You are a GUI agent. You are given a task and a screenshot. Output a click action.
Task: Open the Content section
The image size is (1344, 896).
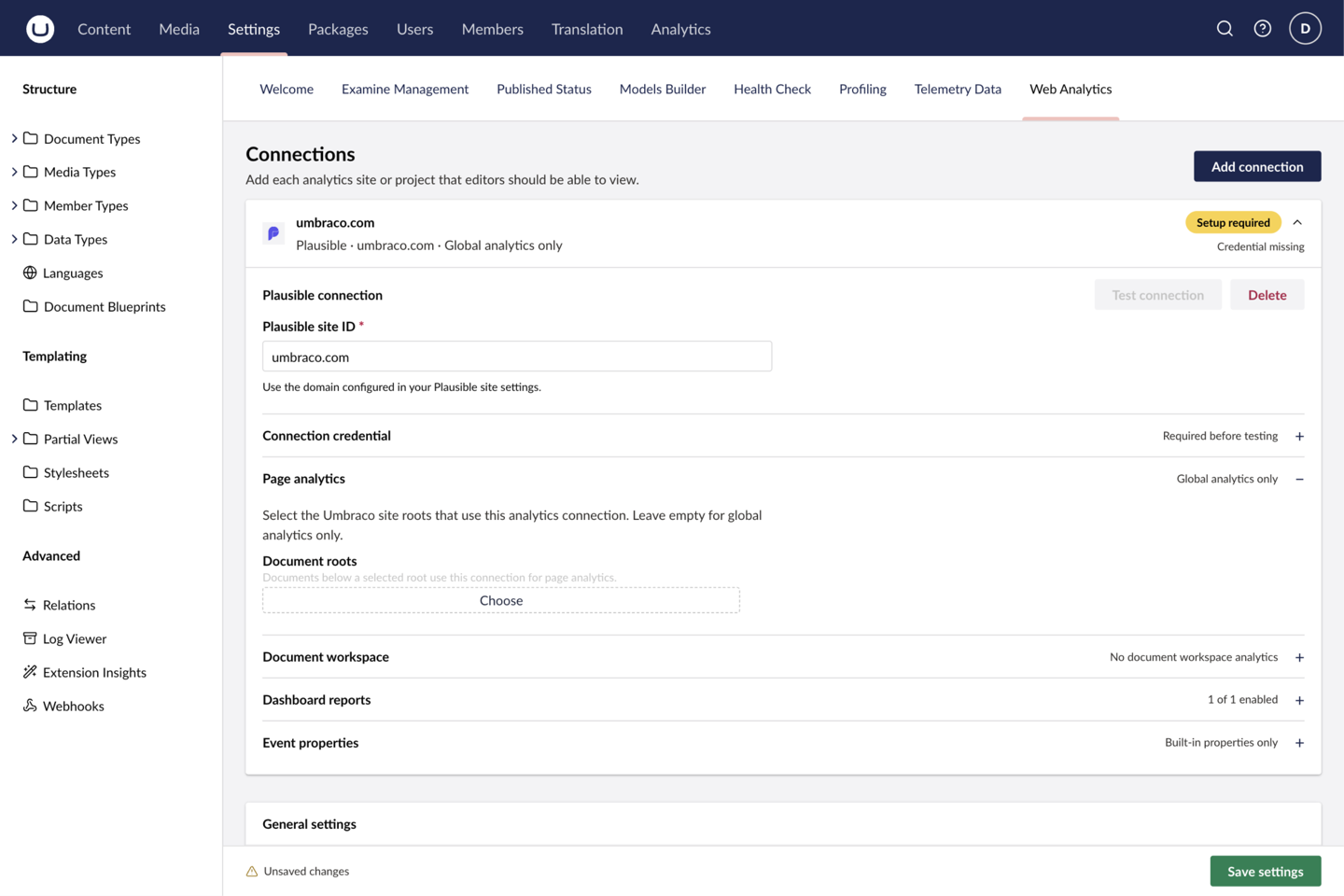click(104, 29)
